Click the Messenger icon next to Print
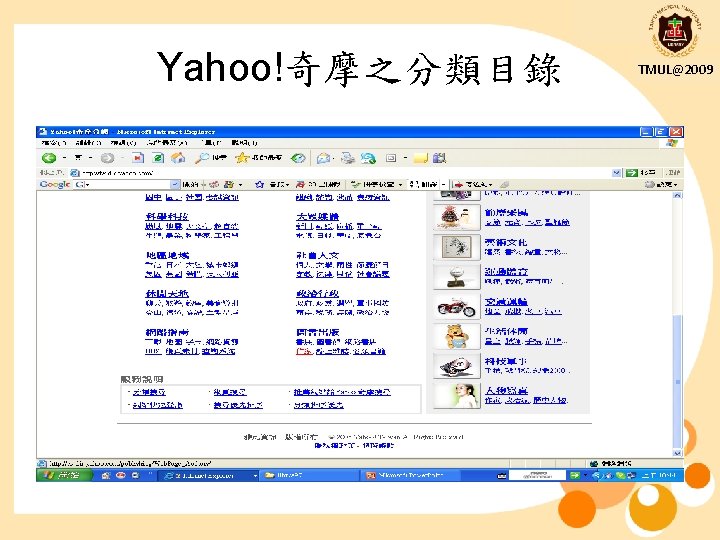 (x=368, y=158)
